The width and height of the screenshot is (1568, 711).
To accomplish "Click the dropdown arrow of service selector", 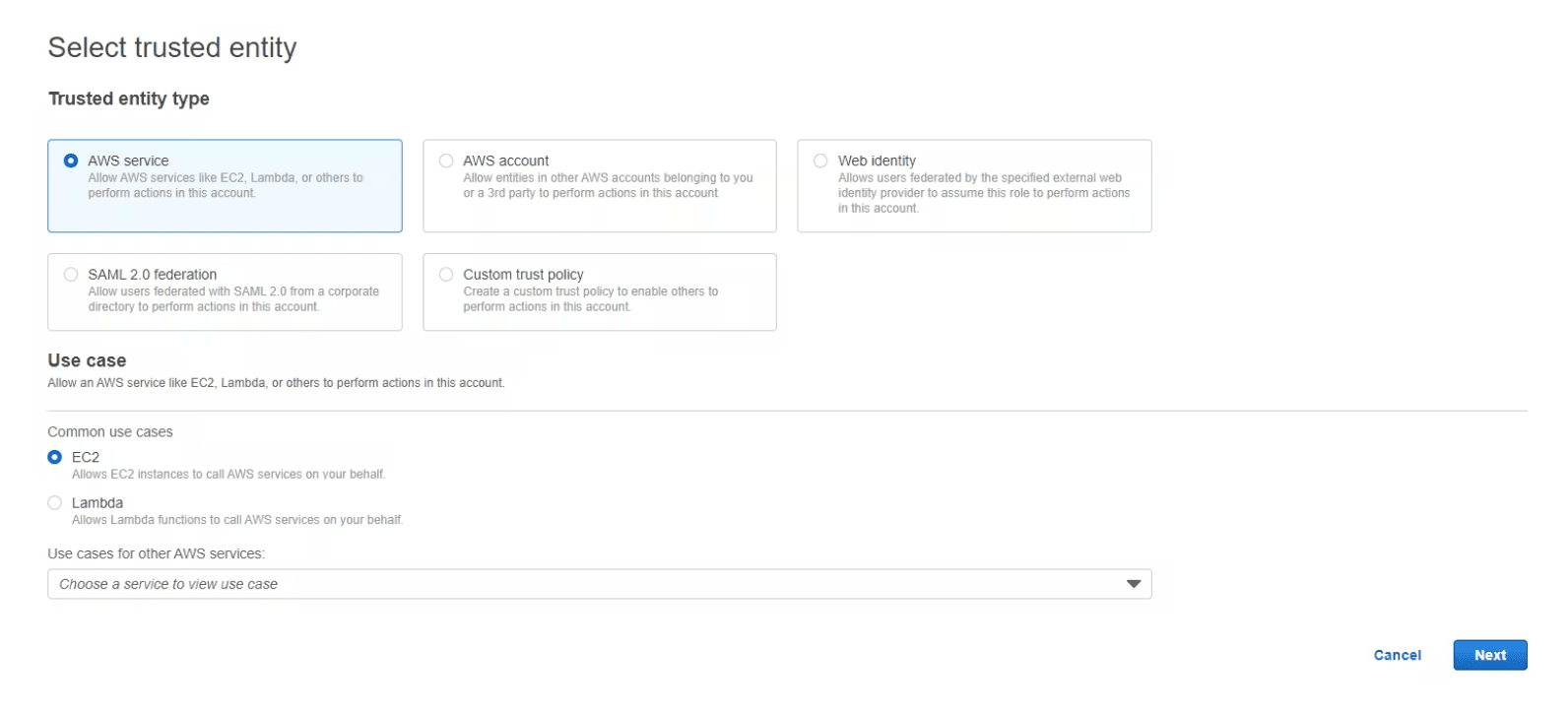I will [1134, 584].
